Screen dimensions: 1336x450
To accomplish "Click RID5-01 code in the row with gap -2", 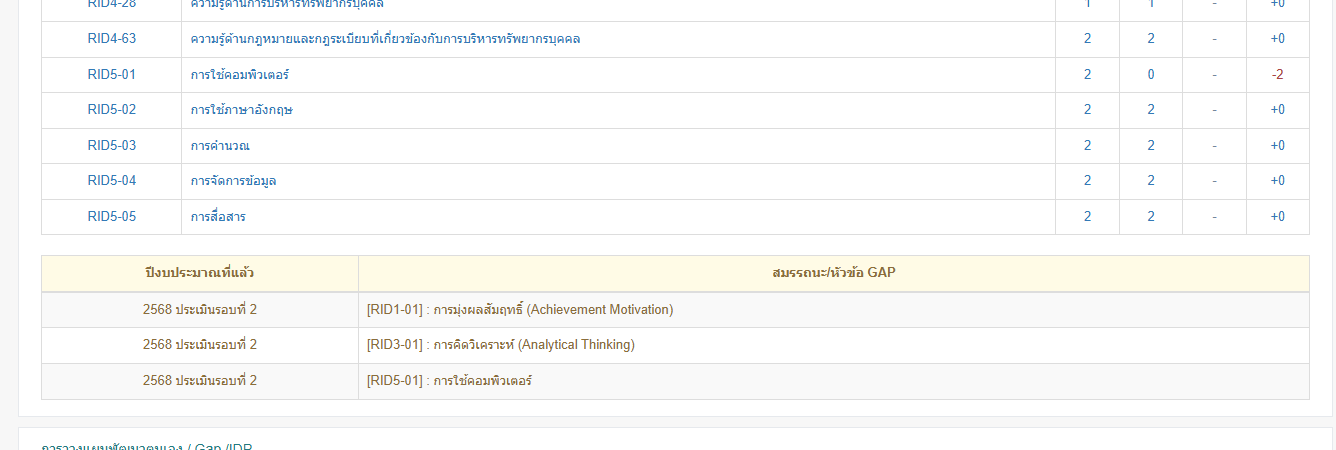I will tap(111, 75).
